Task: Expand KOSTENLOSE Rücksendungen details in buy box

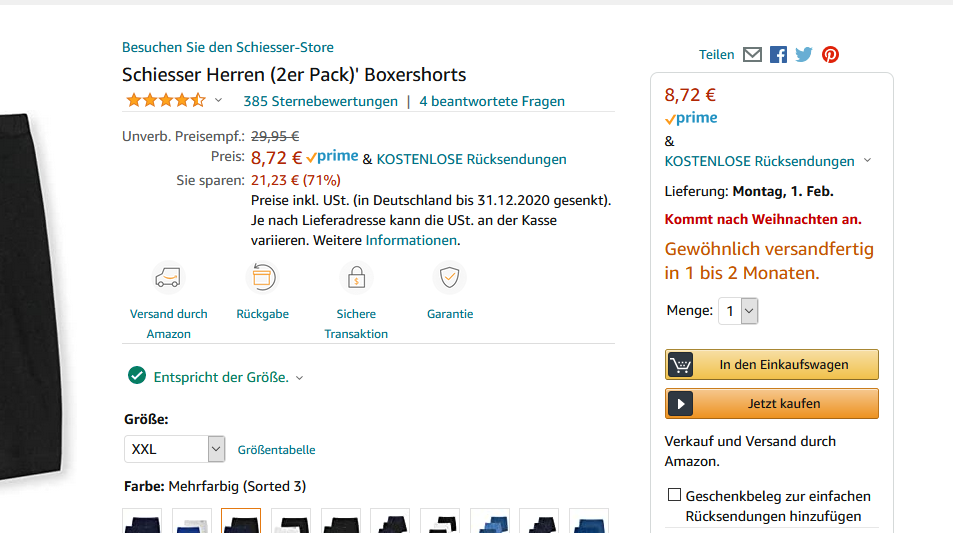Action: (x=867, y=161)
